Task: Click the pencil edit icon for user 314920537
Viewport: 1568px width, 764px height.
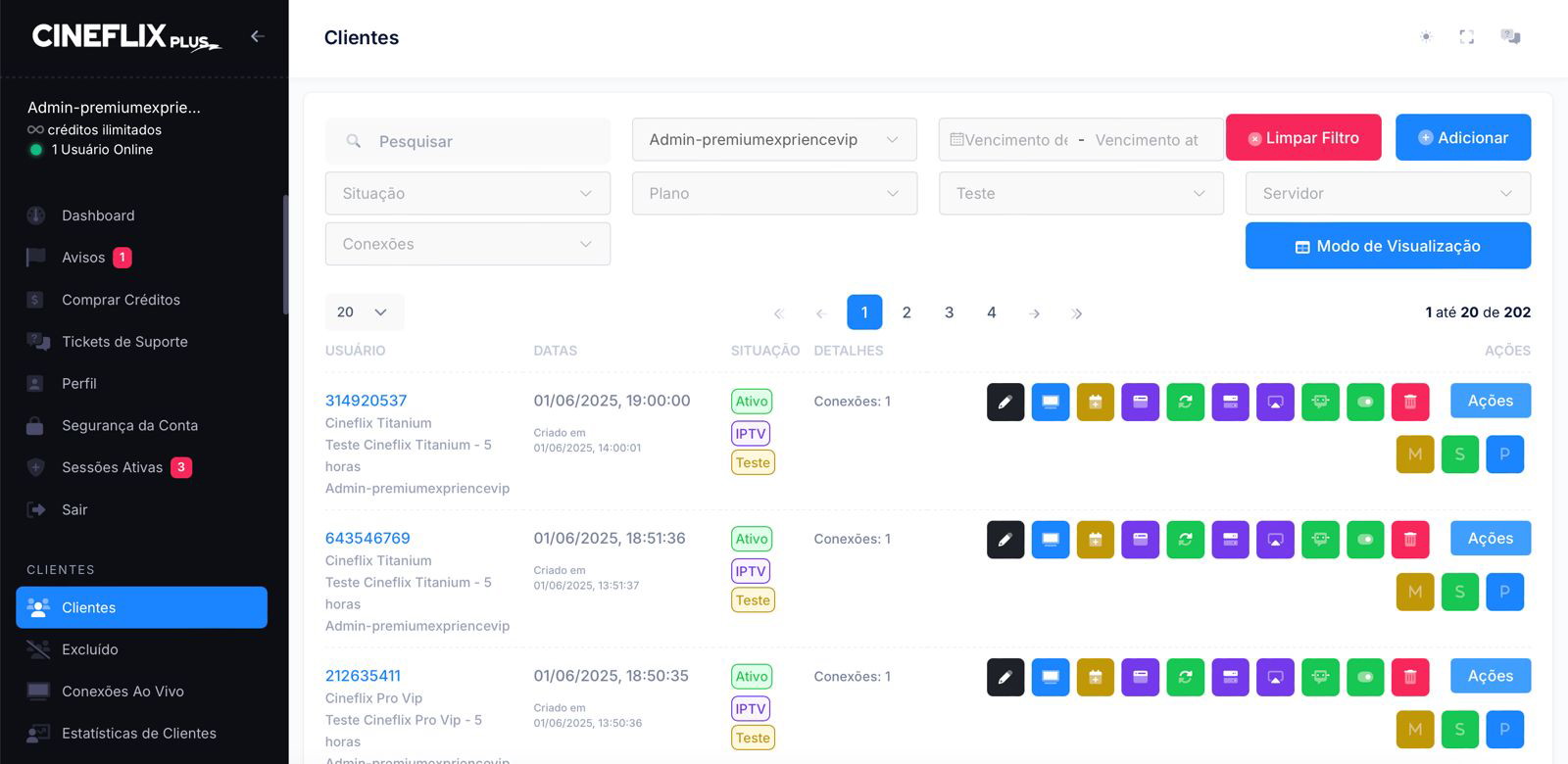Action: [1004, 402]
